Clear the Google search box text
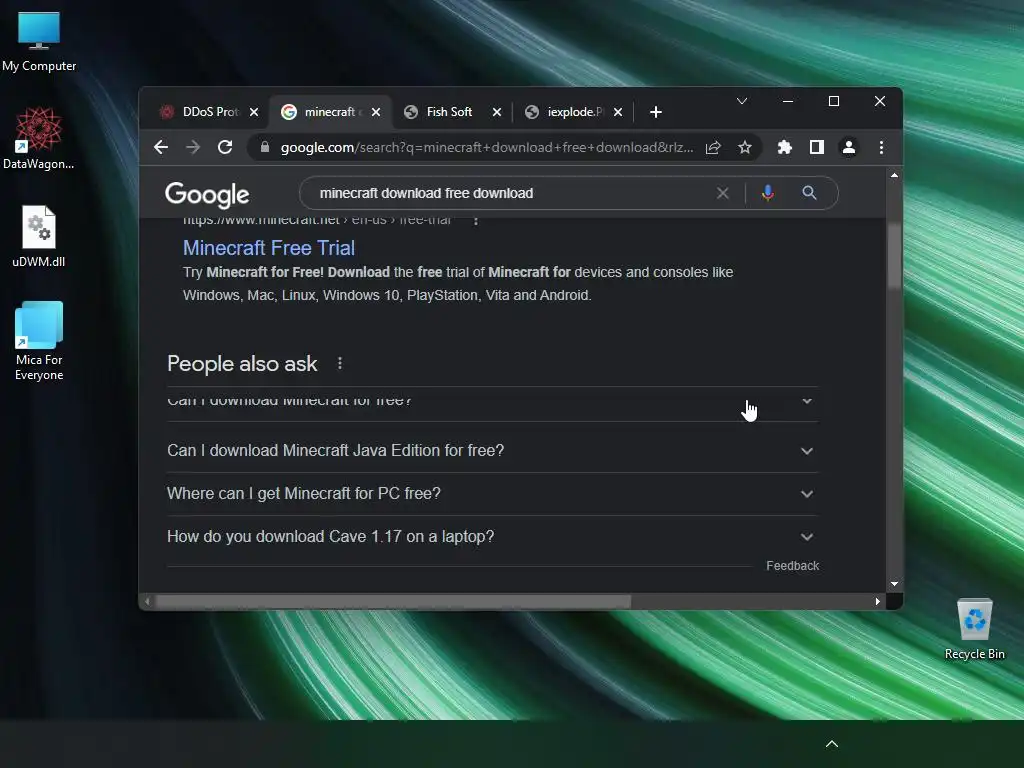Image resolution: width=1024 pixels, height=768 pixels. [x=722, y=193]
